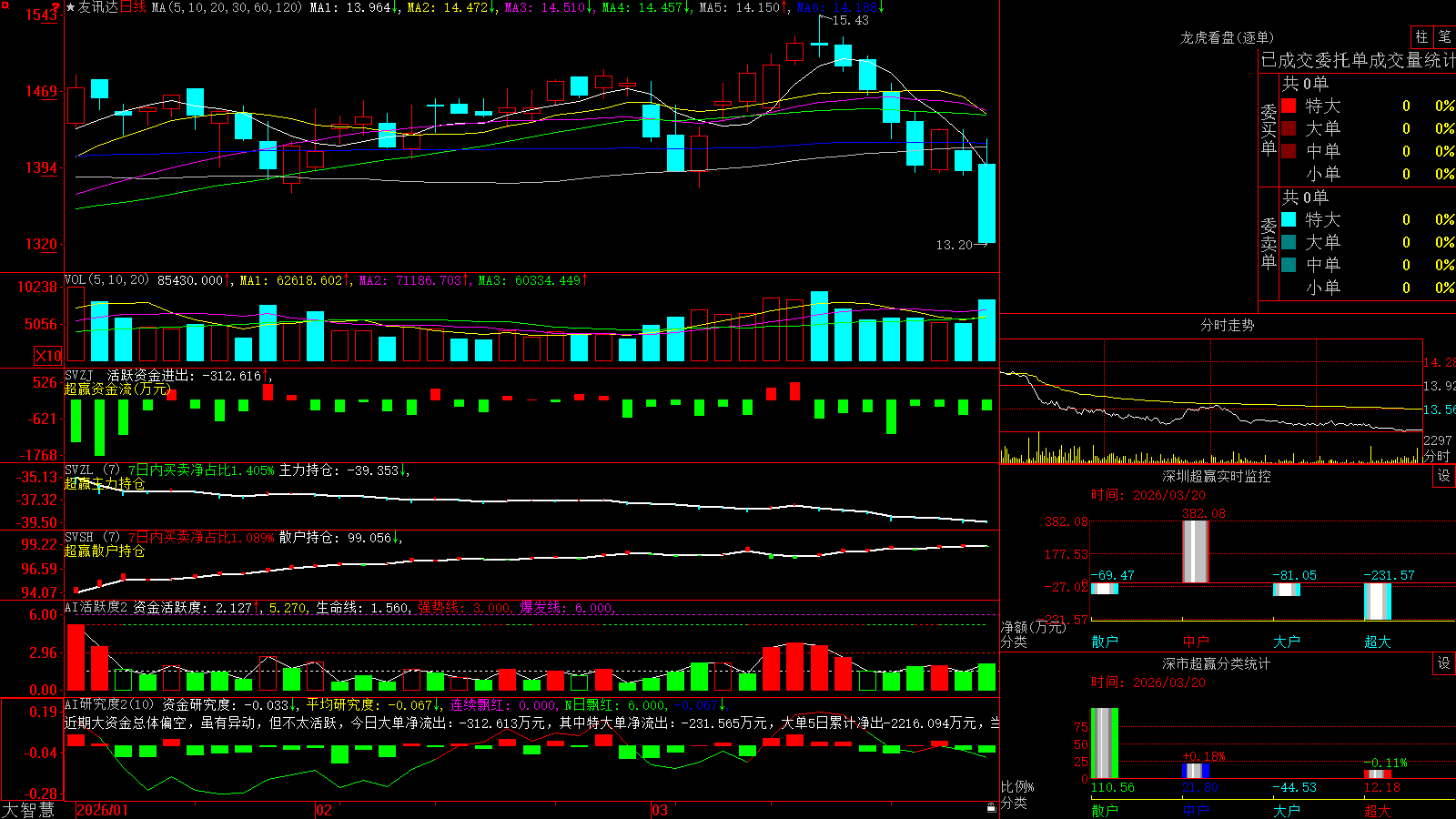The width and height of the screenshot is (1456, 819).
Task: Click the 委卖单 section label
Action: [1269, 243]
